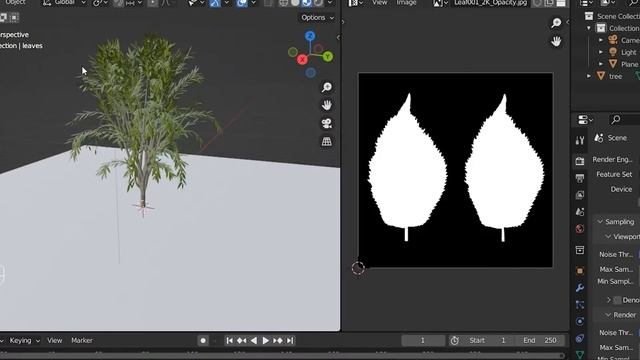Image resolution: width=640 pixels, height=360 pixels.
Task: Collapse the Render sampling subpanel
Action: click(x=608, y=315)
